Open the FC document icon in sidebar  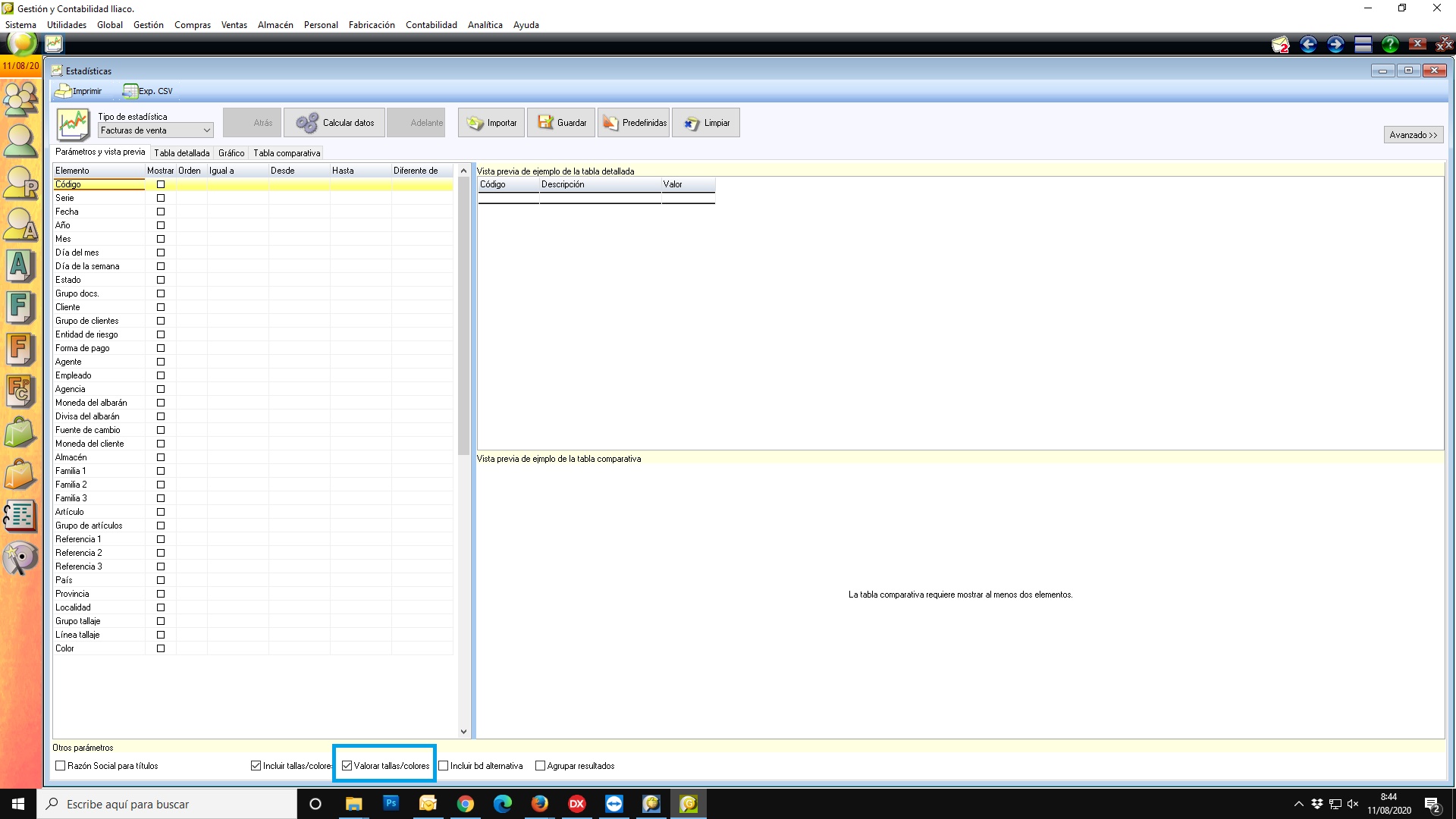pyautogui.click(x=20, y=391)
